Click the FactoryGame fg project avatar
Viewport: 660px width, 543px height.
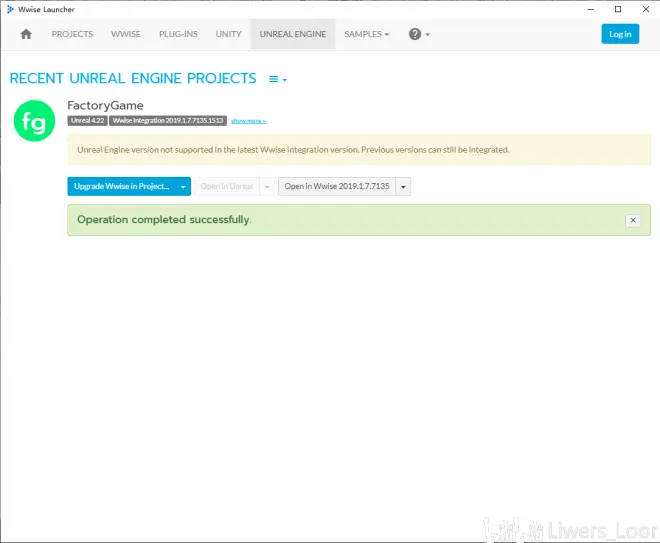click(34, 121)
